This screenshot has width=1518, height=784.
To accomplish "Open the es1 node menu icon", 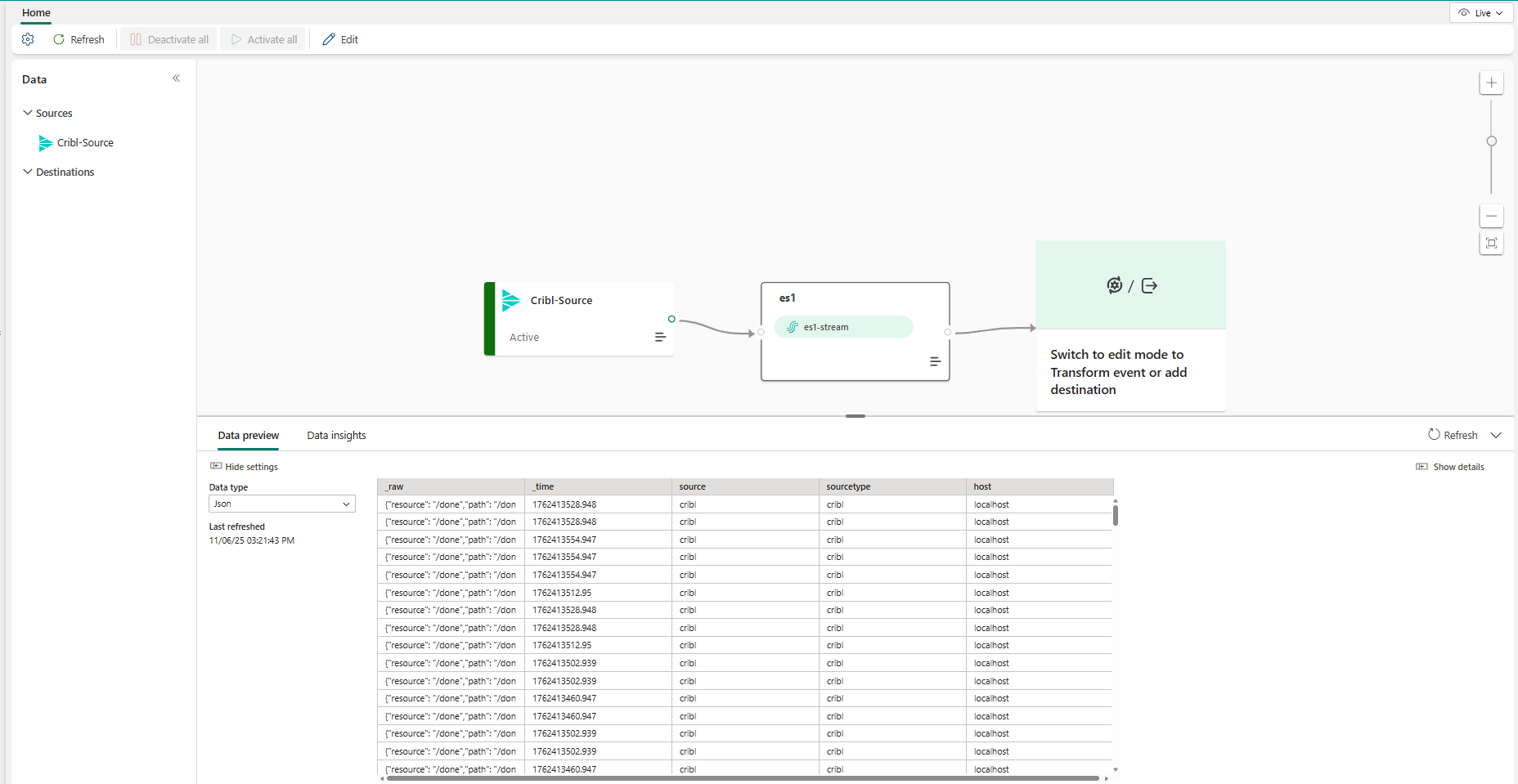I will coord(935,361).
